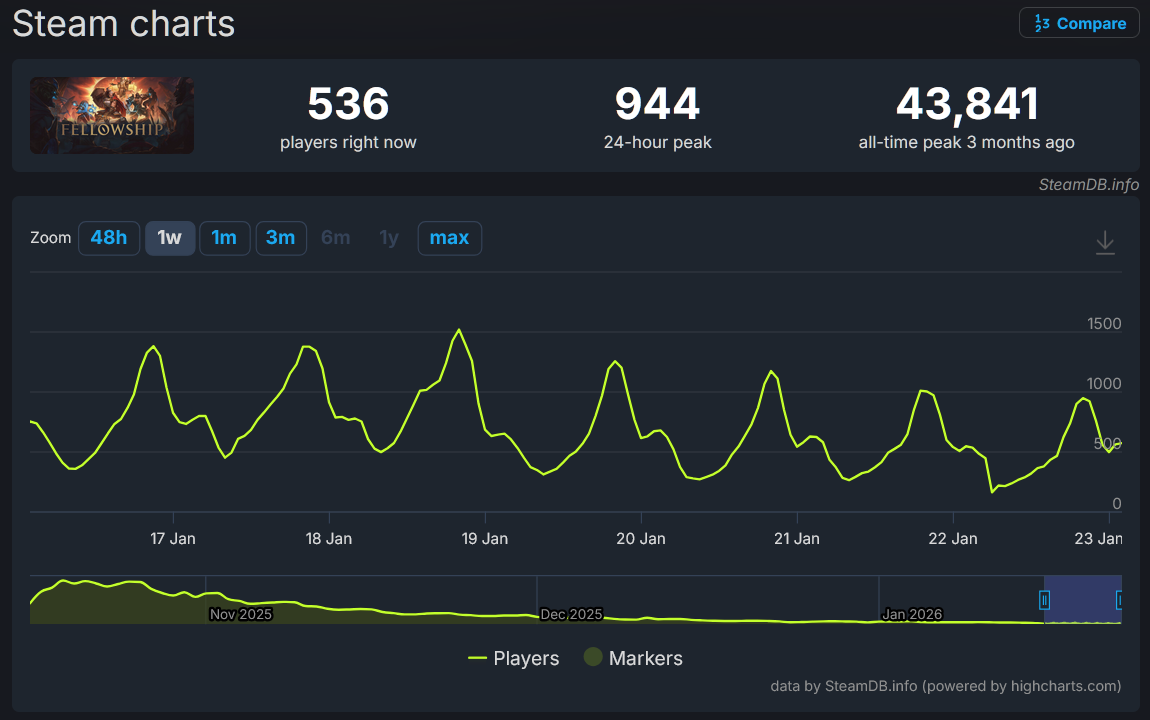Click the 17 Jan axis label

coord(172,539)
